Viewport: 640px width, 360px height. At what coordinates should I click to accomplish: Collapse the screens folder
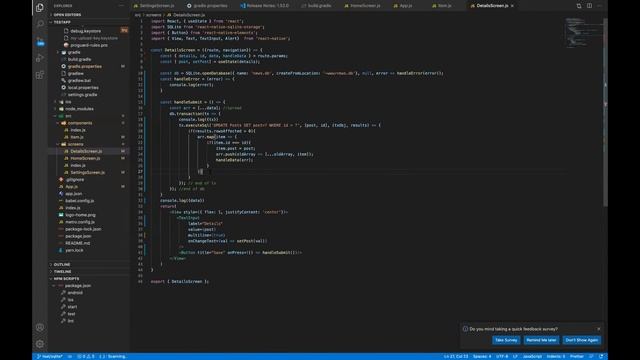[76, 144]
